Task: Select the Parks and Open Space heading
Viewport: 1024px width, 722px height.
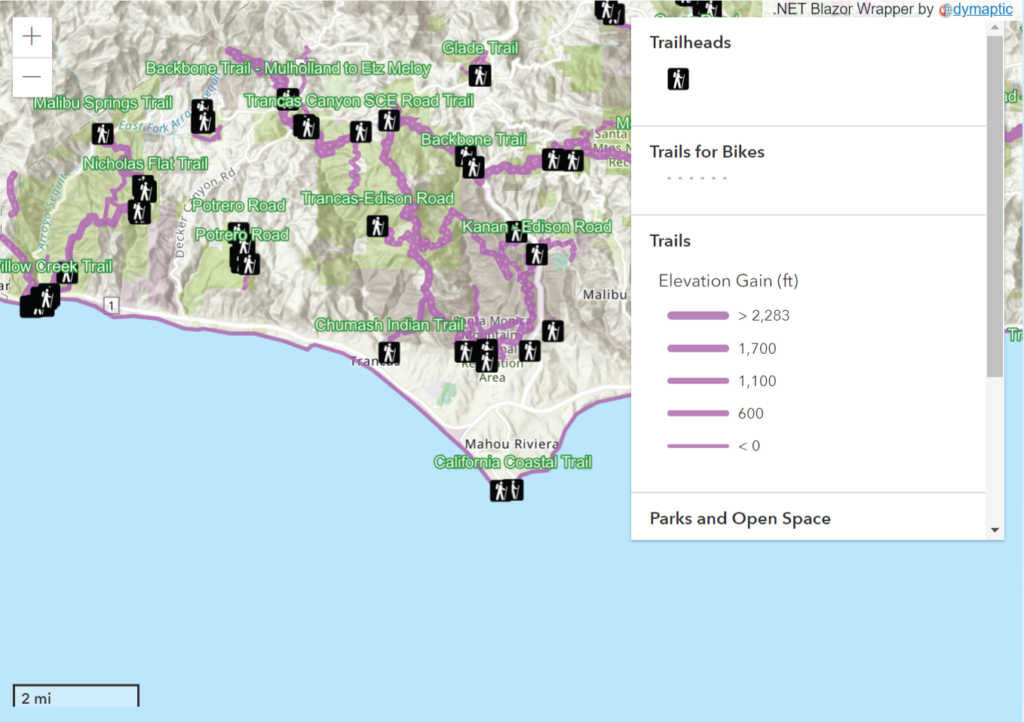Action: [x=740, y=518]
